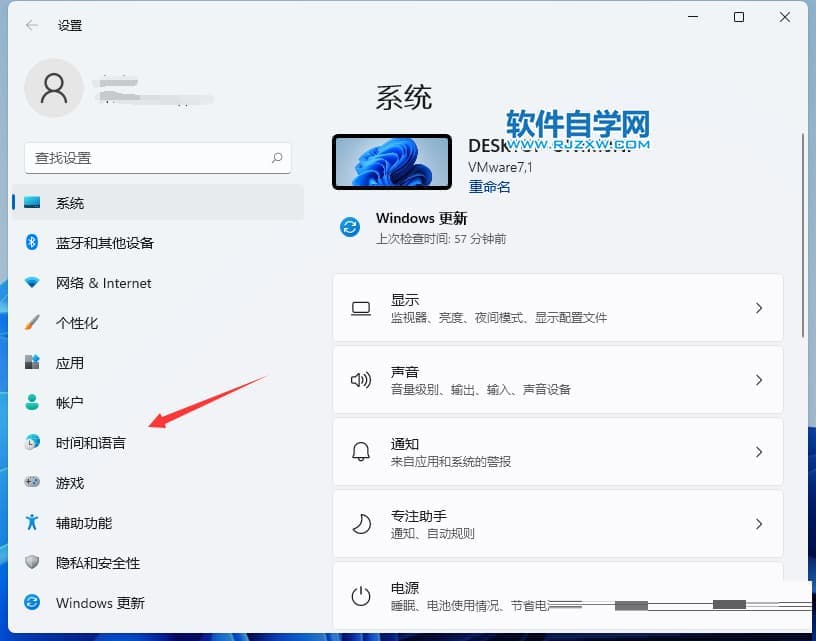The image size is (816, 641).
Task: Click the Personalization paintbrush icon
Action: pos(32,323)
